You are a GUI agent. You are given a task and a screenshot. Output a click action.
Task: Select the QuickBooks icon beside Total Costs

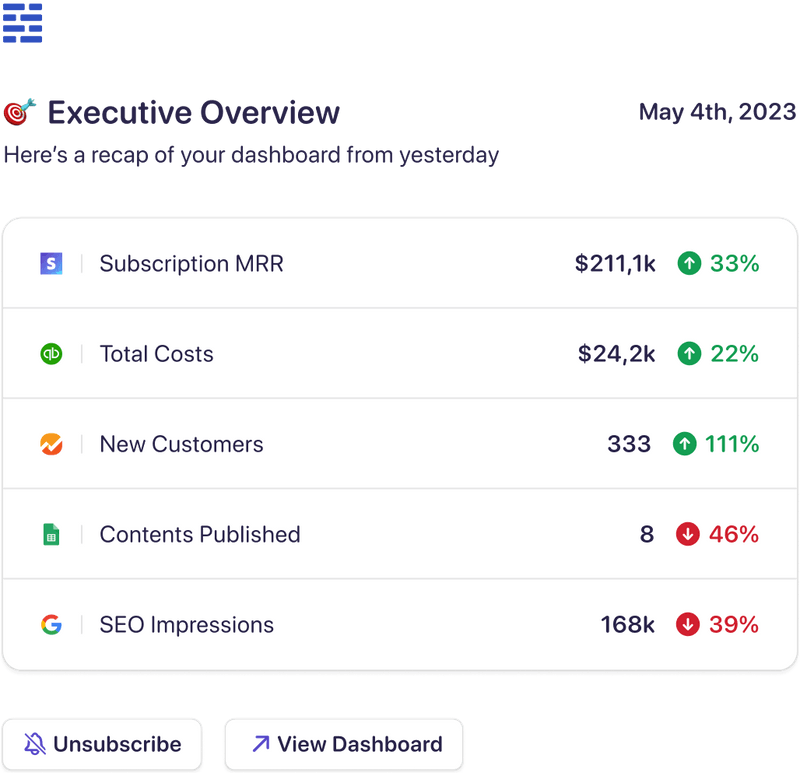coord(52,354)
